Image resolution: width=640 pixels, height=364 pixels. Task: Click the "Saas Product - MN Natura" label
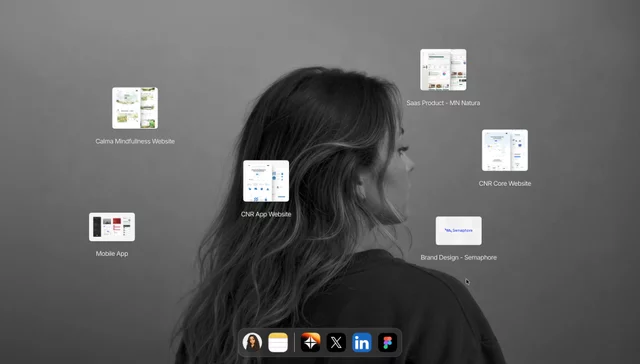click(443, 103)
